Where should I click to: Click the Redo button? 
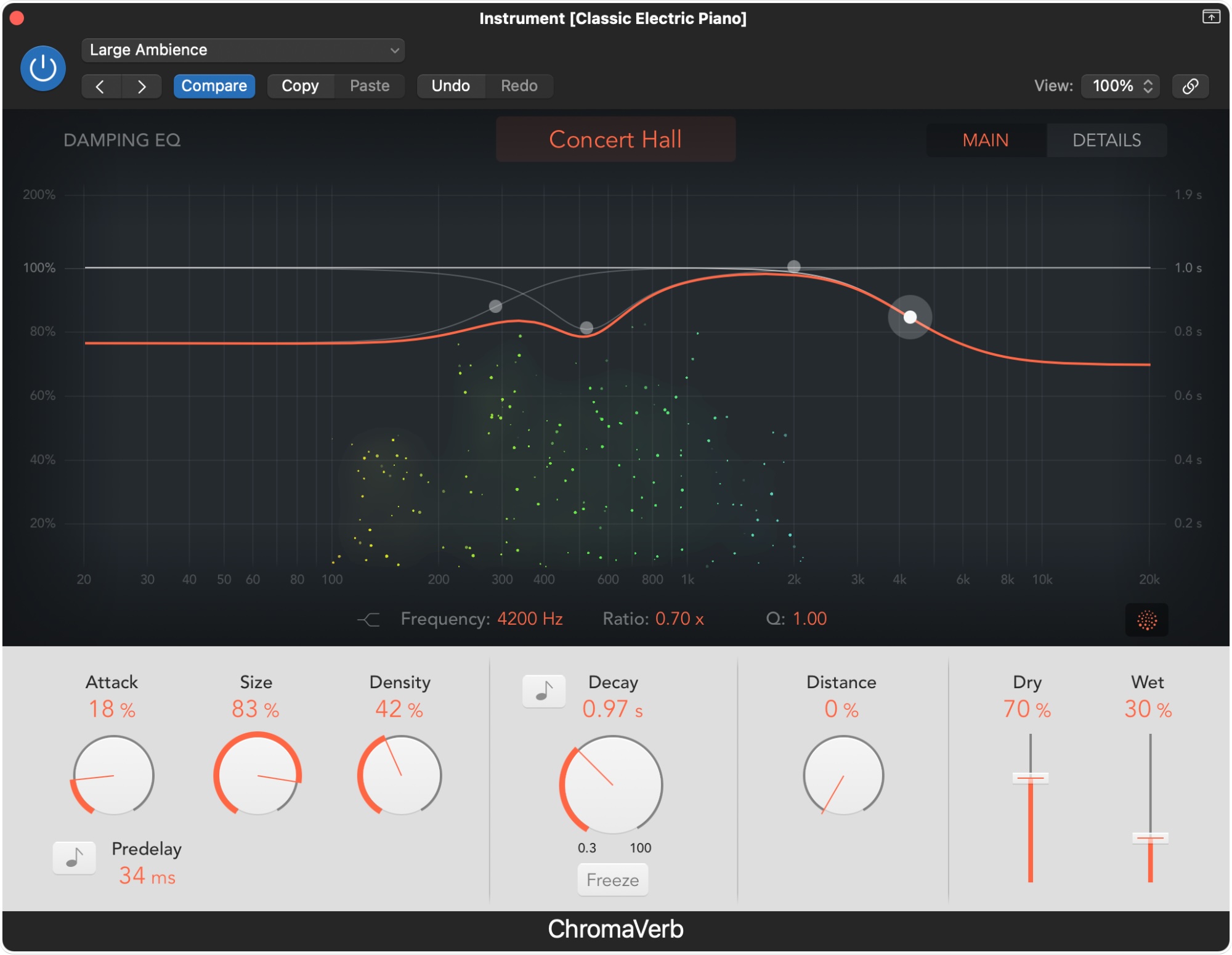point(519,86)
